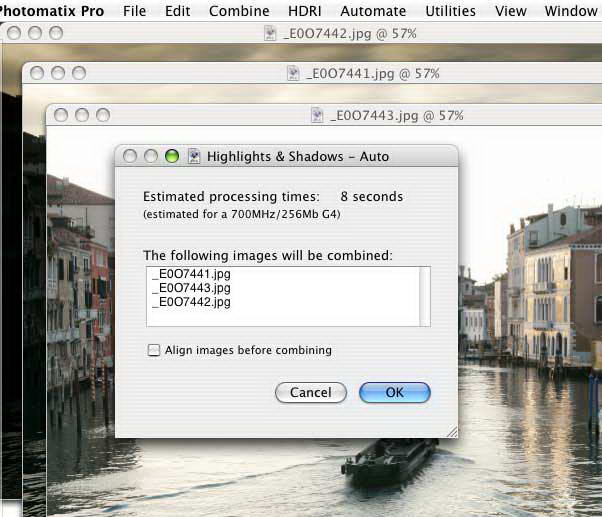The image size is (602, 517).
Task: Minimize the _E0O7442.jpg window
Action: coord(35,33)
